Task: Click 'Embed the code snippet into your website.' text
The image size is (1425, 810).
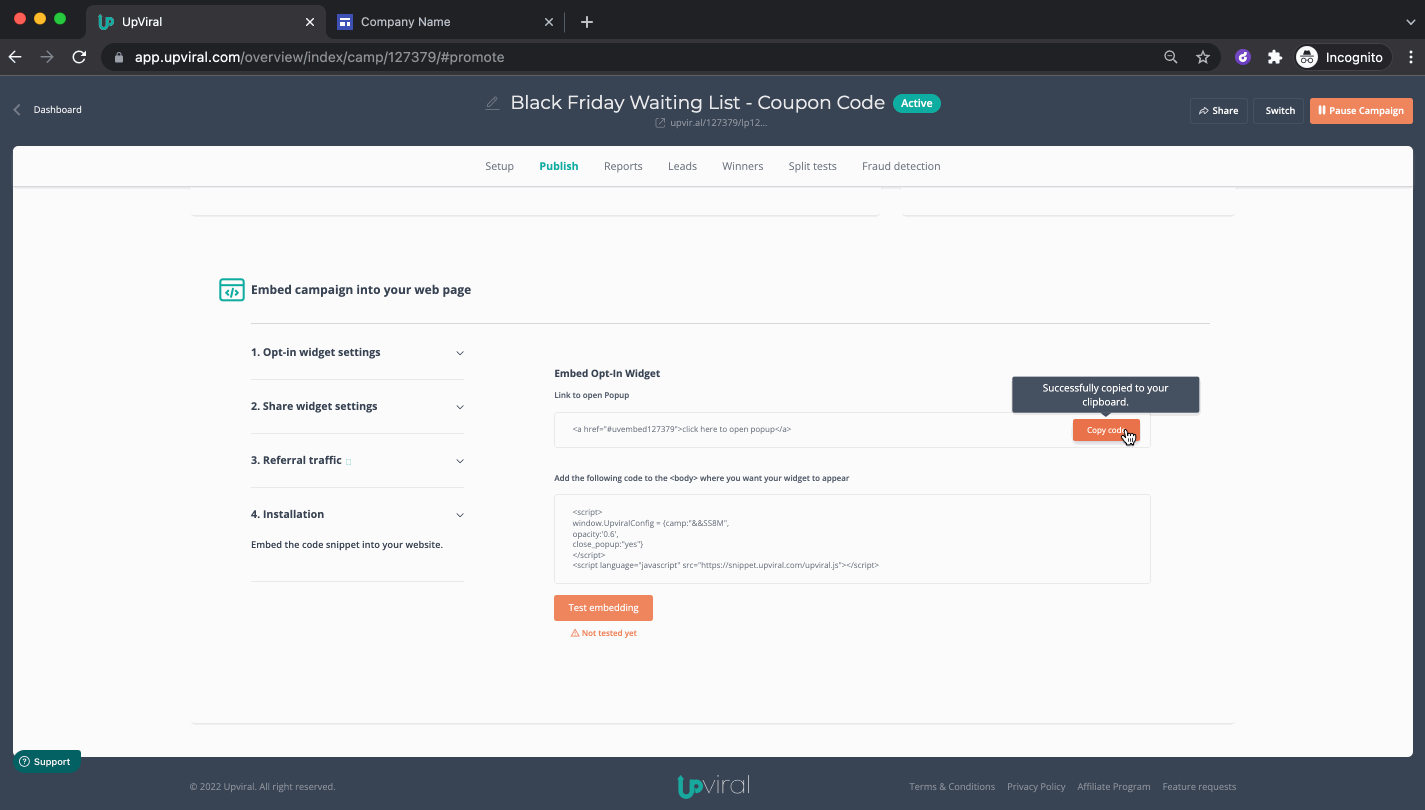Action: point(346,545)
